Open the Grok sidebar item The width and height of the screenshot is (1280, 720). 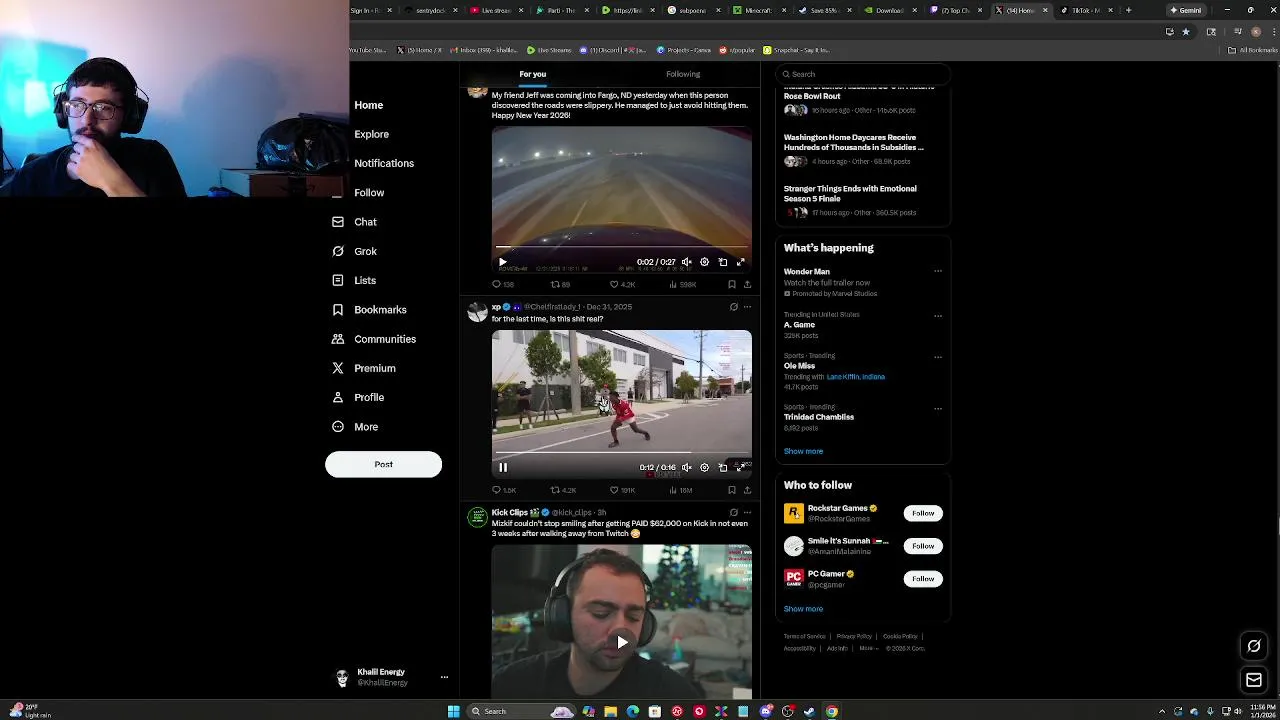(x=355, y=251)
